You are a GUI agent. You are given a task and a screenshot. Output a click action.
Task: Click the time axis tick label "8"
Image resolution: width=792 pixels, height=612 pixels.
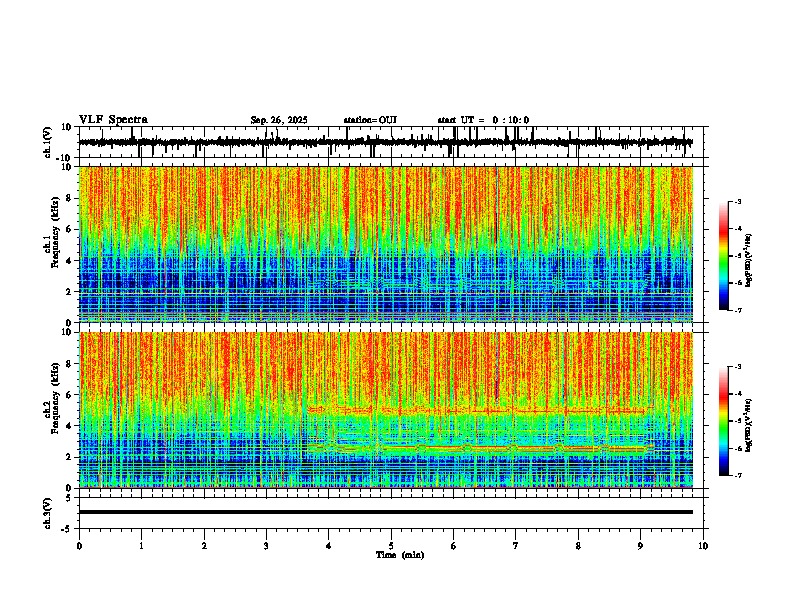pyautogui.click(x=578, y=546)
